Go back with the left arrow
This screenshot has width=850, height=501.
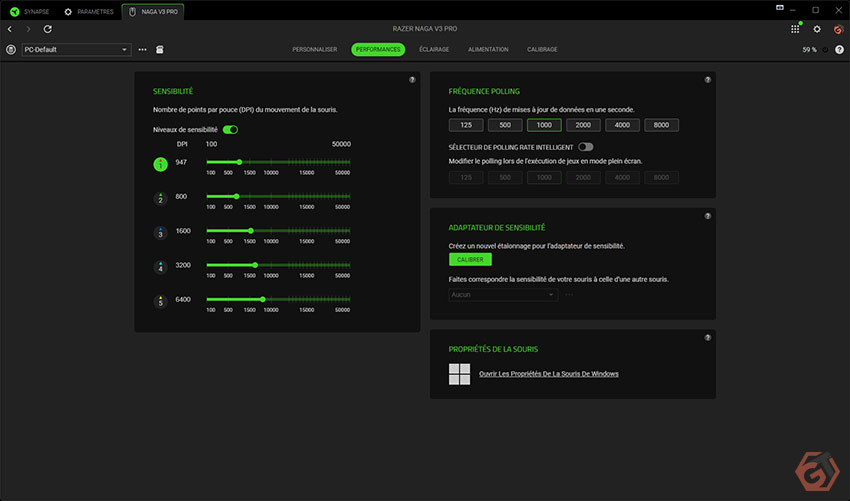(10, 29)
